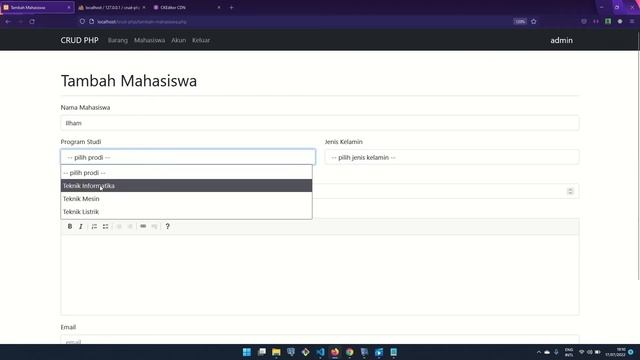
Task: Toggle Italic in the CKEditor toolbar
Action: (81, 226)
